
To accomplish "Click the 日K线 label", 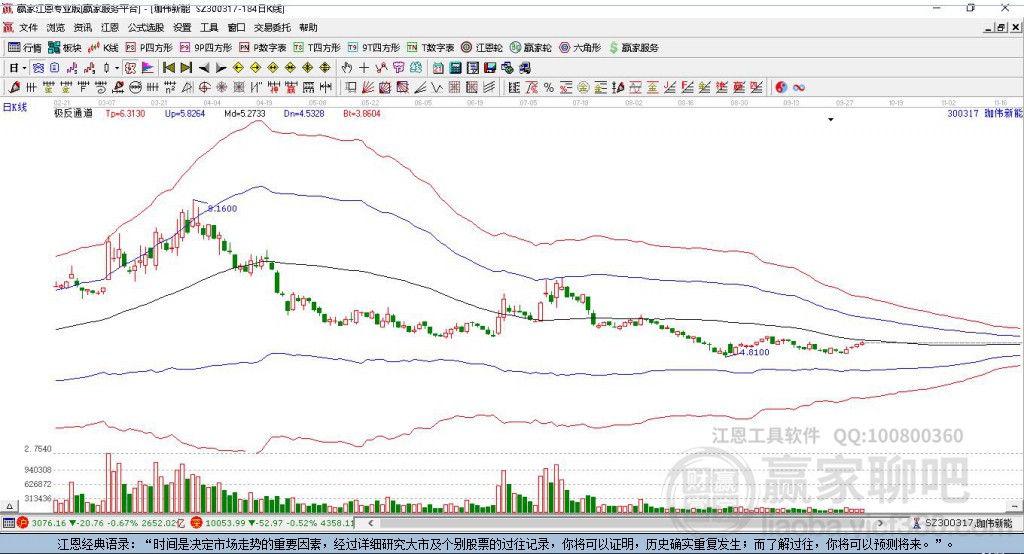I will 15,107.
